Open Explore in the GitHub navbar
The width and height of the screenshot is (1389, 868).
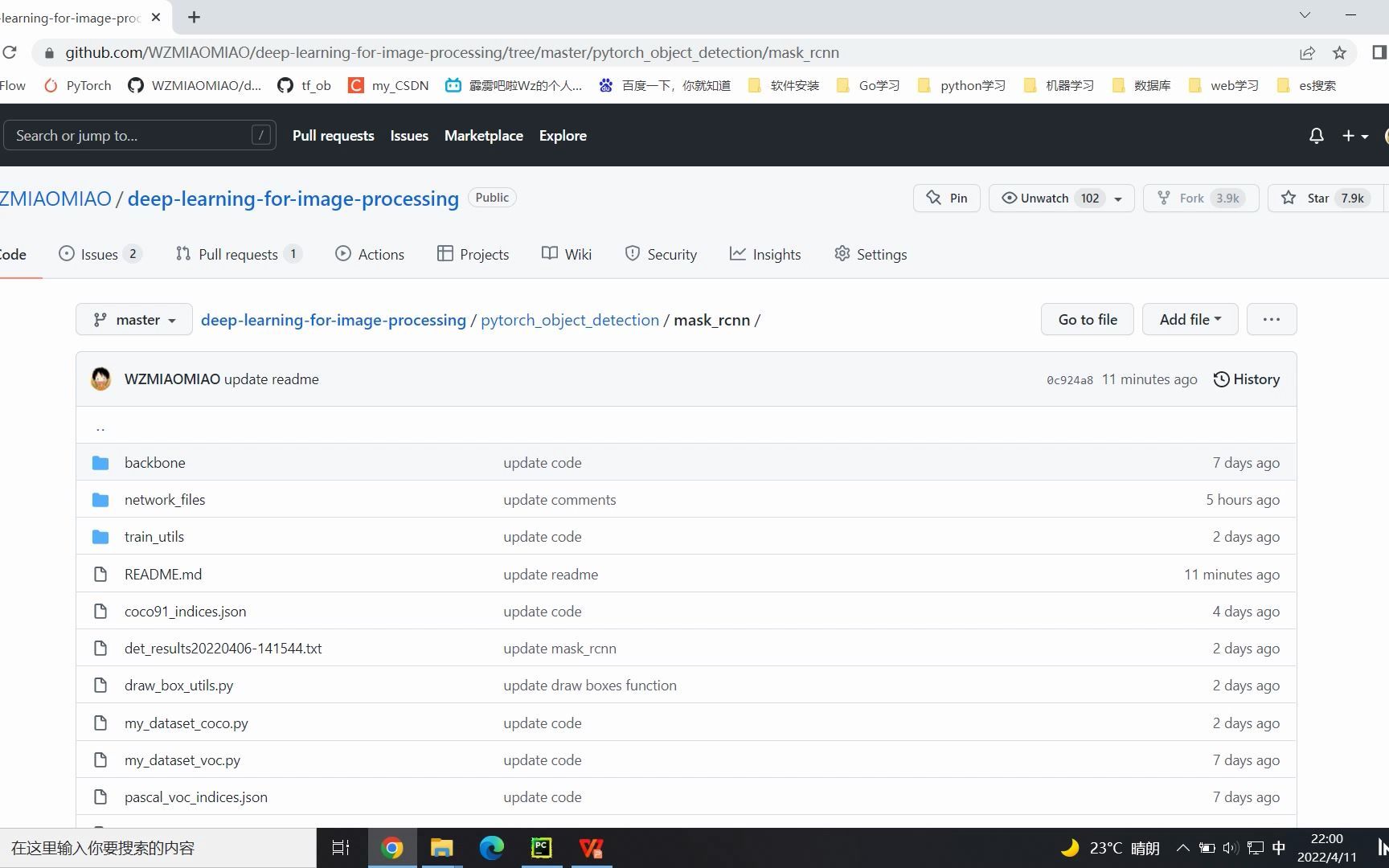coord(562,135)
